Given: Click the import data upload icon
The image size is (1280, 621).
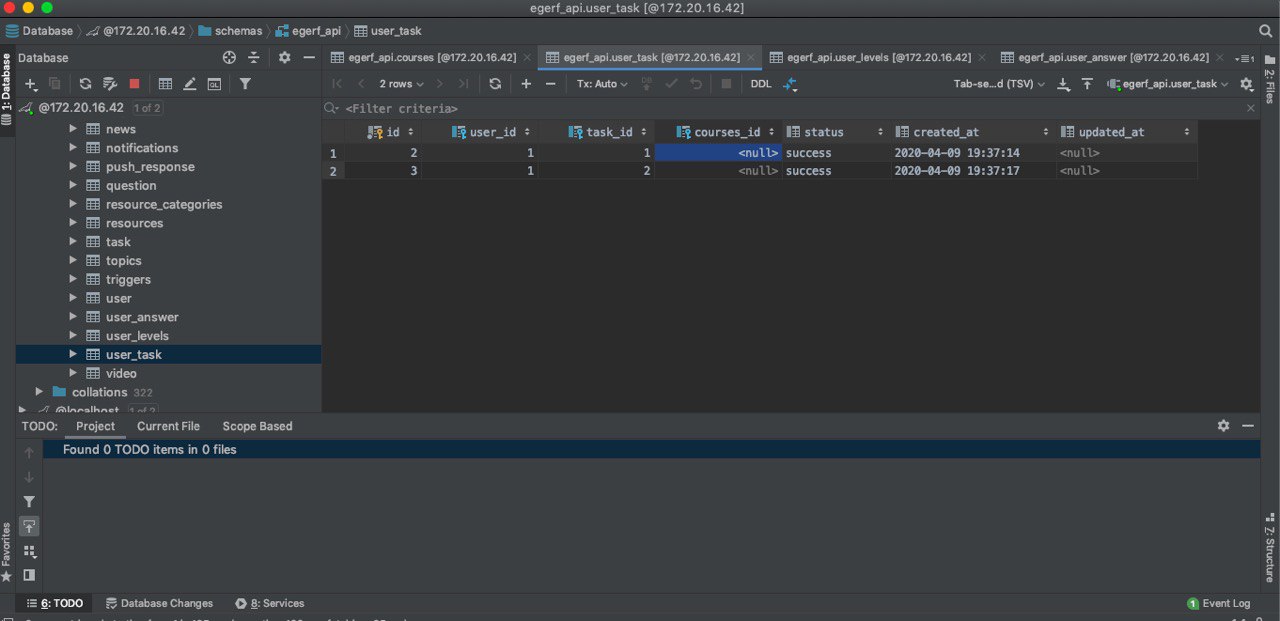Looking at the screenshot, I should coord(1087,84).
